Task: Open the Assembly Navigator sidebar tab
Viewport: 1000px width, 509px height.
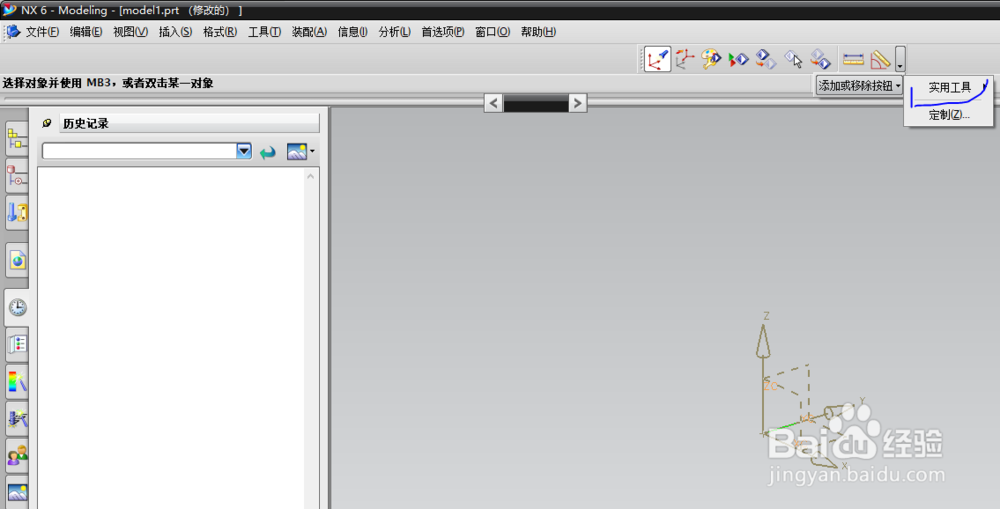Action: pyautogui.click(x=17, y=138)
